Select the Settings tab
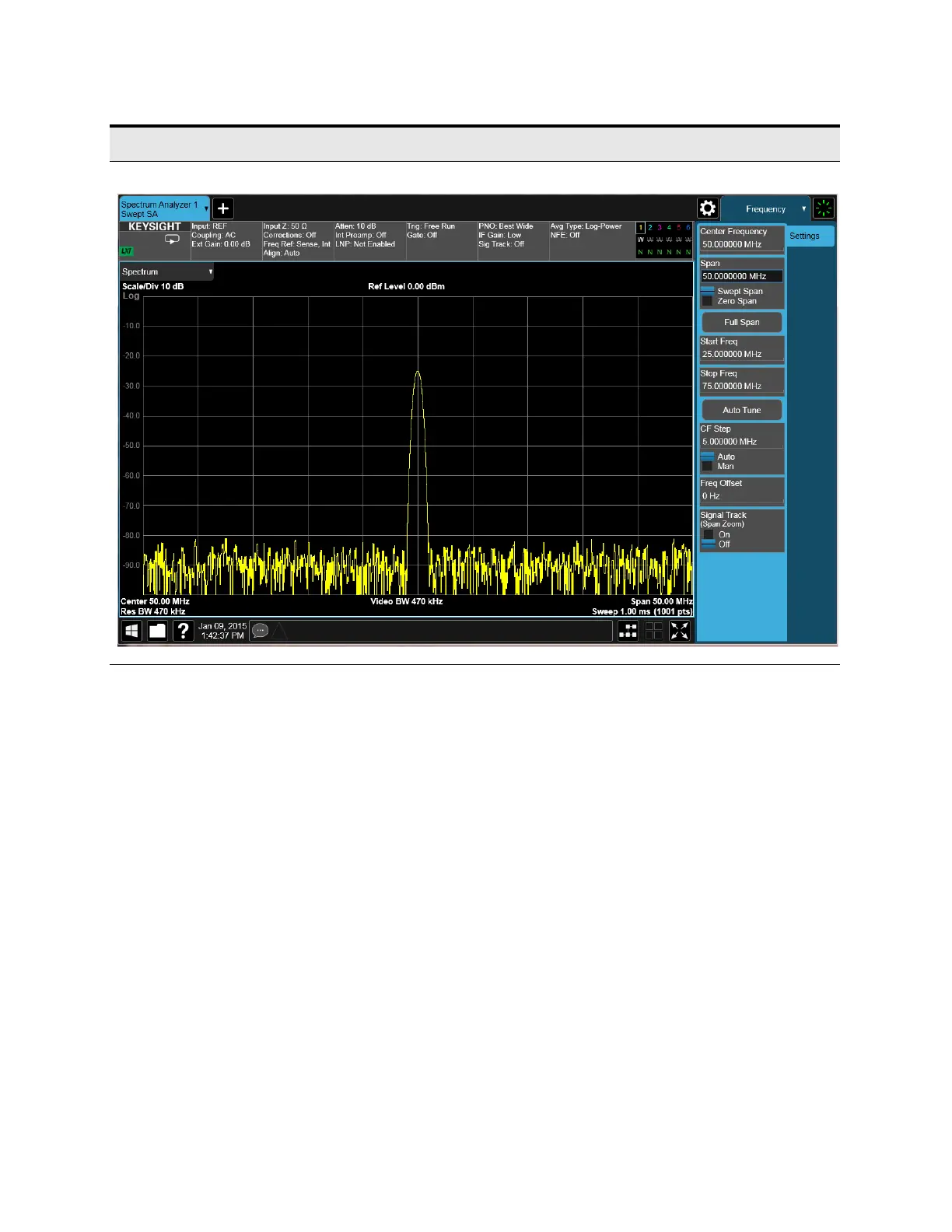The width and height of the screenshot is (952, 1232). click(810, 236)
